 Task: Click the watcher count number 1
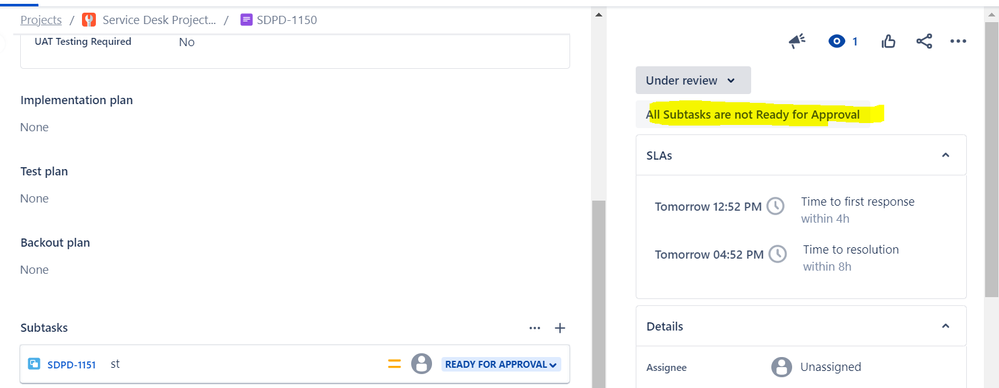coord(855,42)
